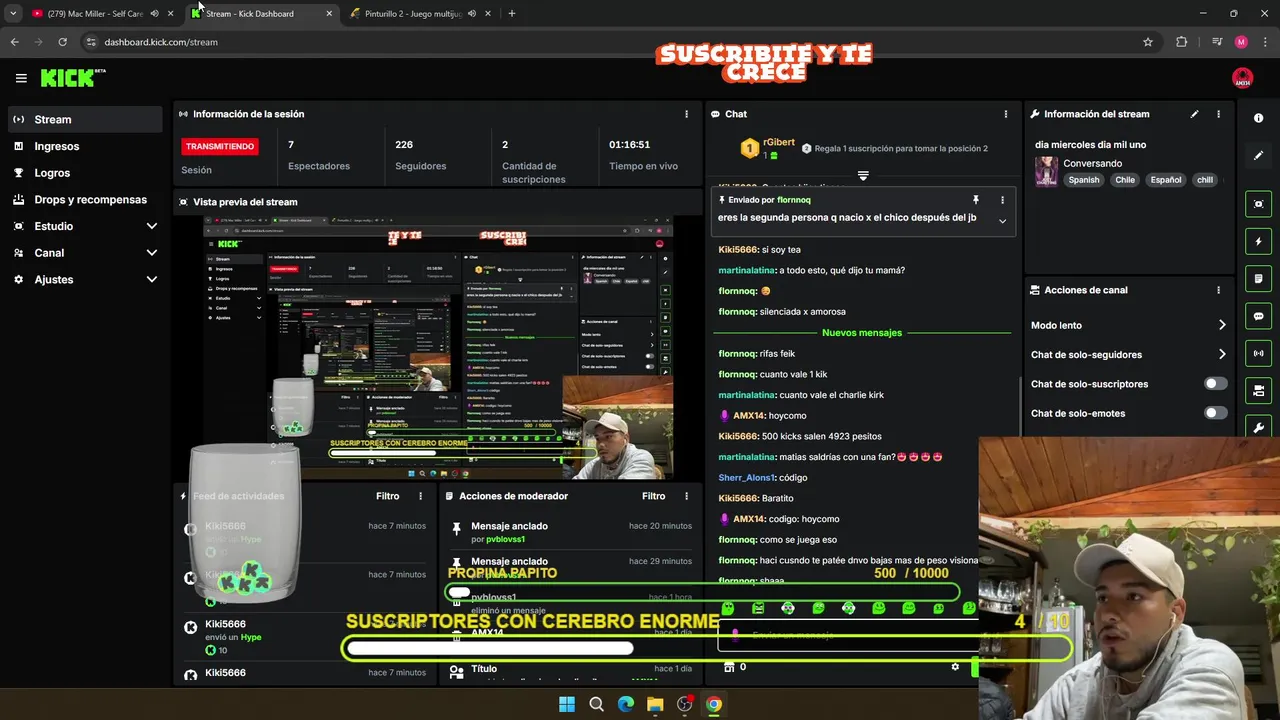Edit stream info with the pencil icon
The width and height of the screenshot is (1280, 720).
coord(1194,114)
